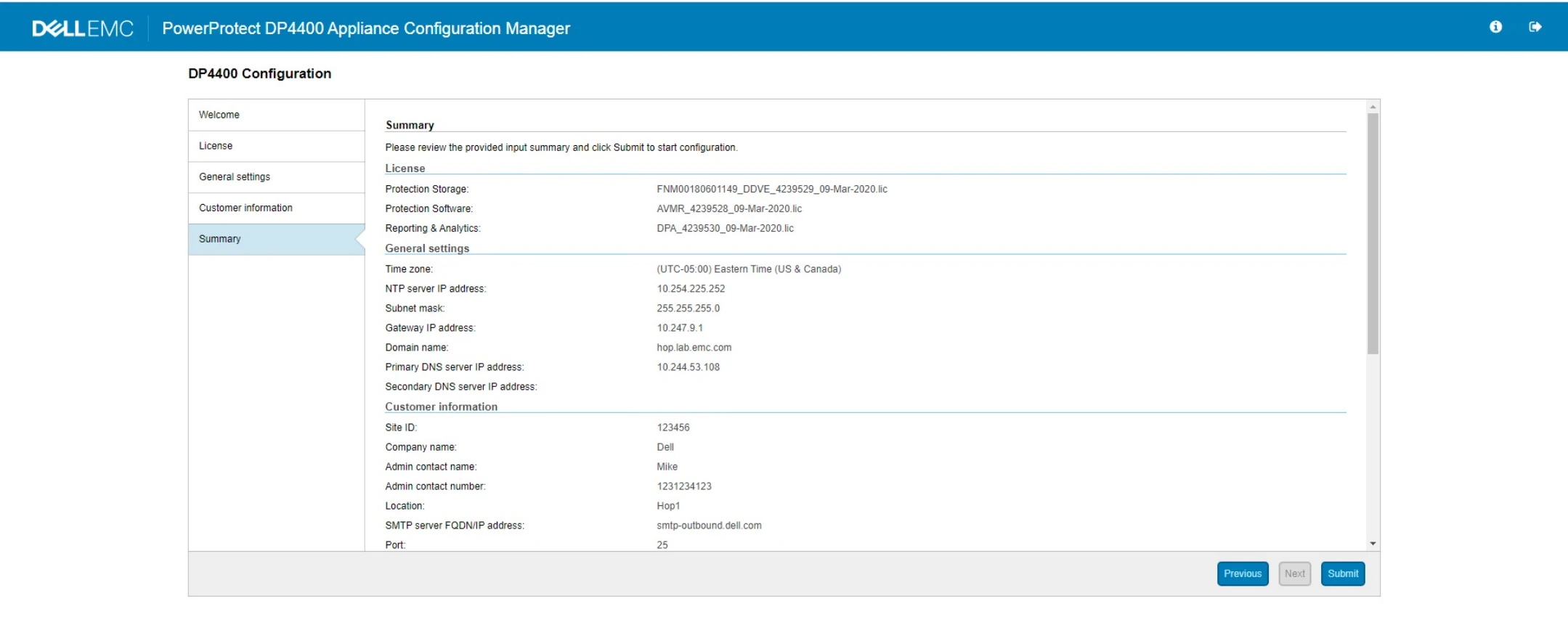Click the summary vertical scrollbar thumb
This screenshot has height=641, width=1568.
[1373, 232]
